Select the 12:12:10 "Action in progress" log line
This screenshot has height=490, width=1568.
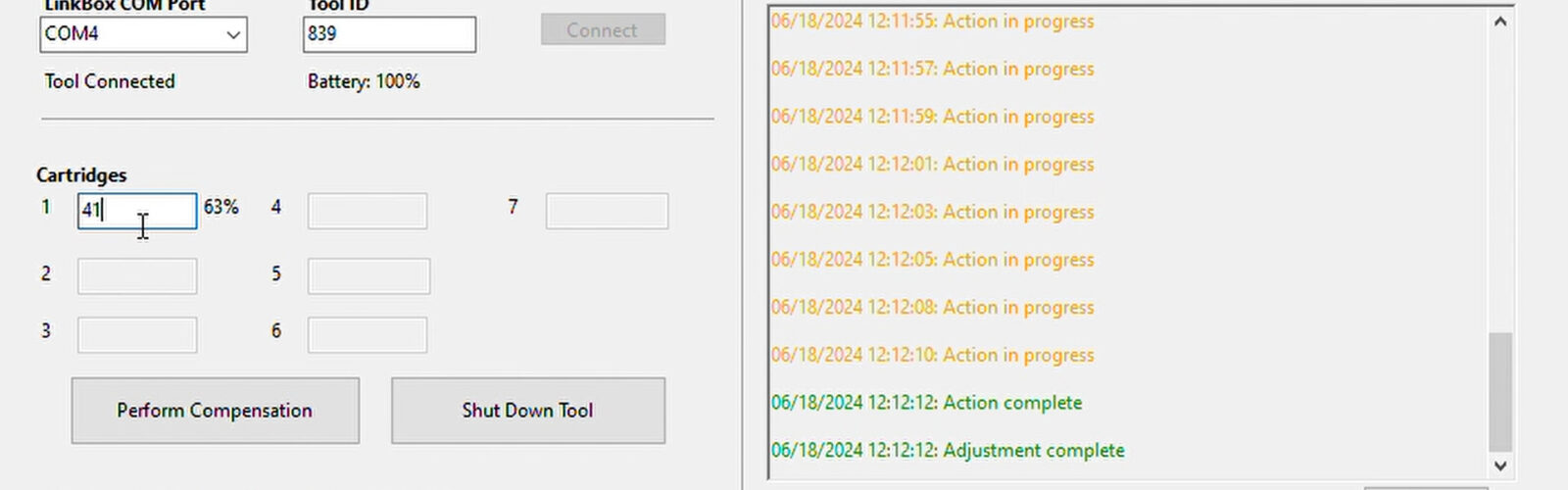click(x=932, y=355)
